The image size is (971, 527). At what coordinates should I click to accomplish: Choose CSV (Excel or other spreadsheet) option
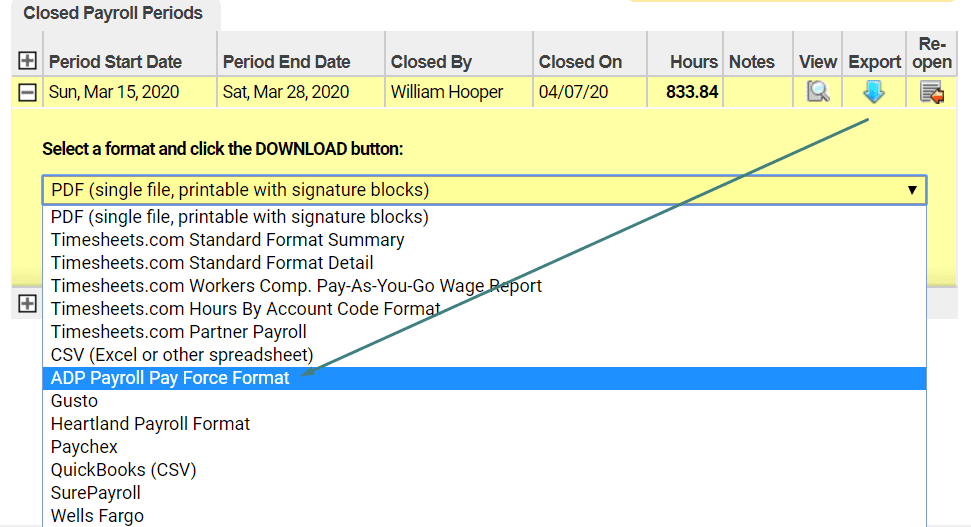point(484,355)
